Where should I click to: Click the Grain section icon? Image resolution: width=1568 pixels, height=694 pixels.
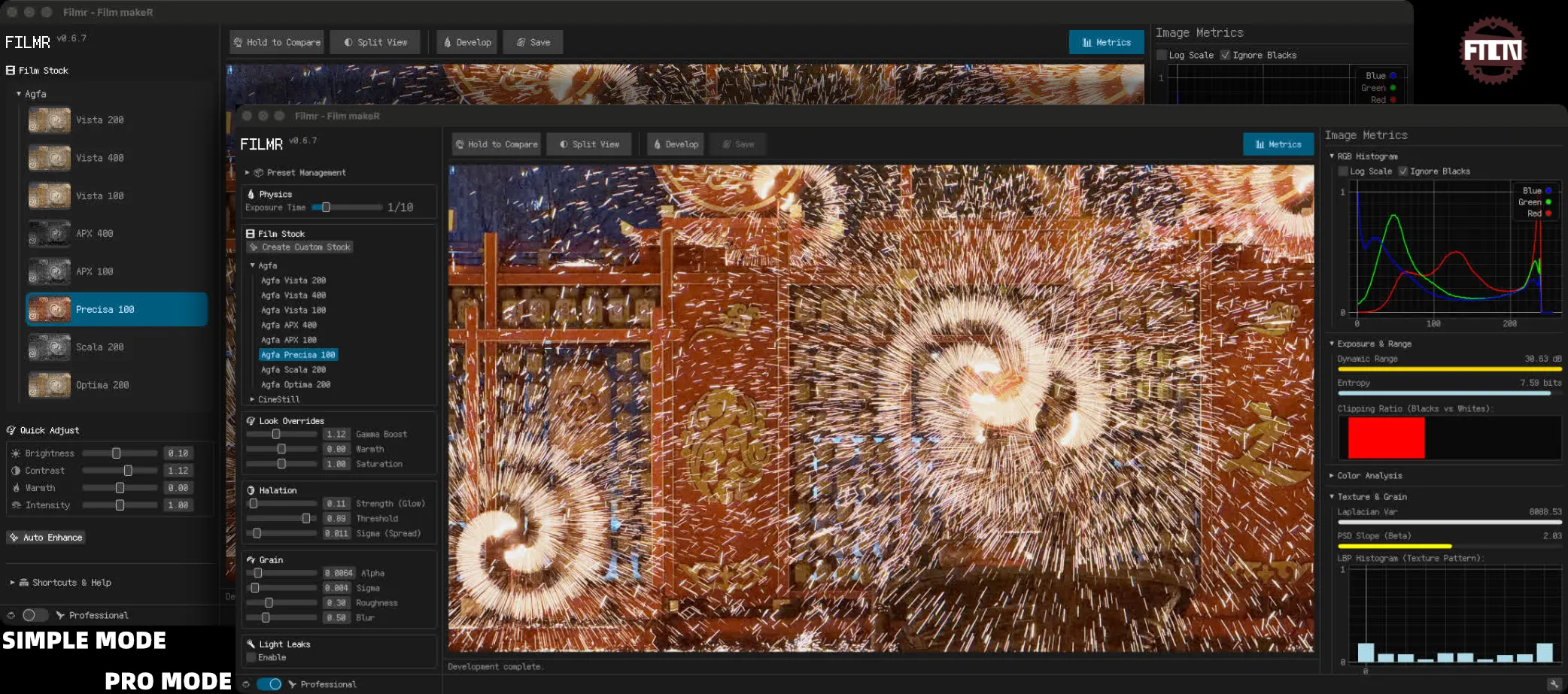251,560
